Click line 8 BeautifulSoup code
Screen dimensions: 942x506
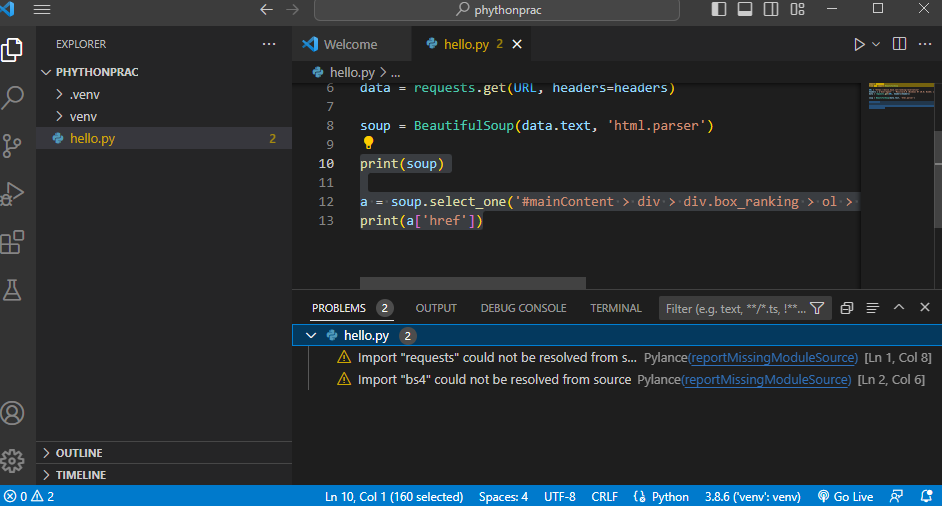click(536, 126)
